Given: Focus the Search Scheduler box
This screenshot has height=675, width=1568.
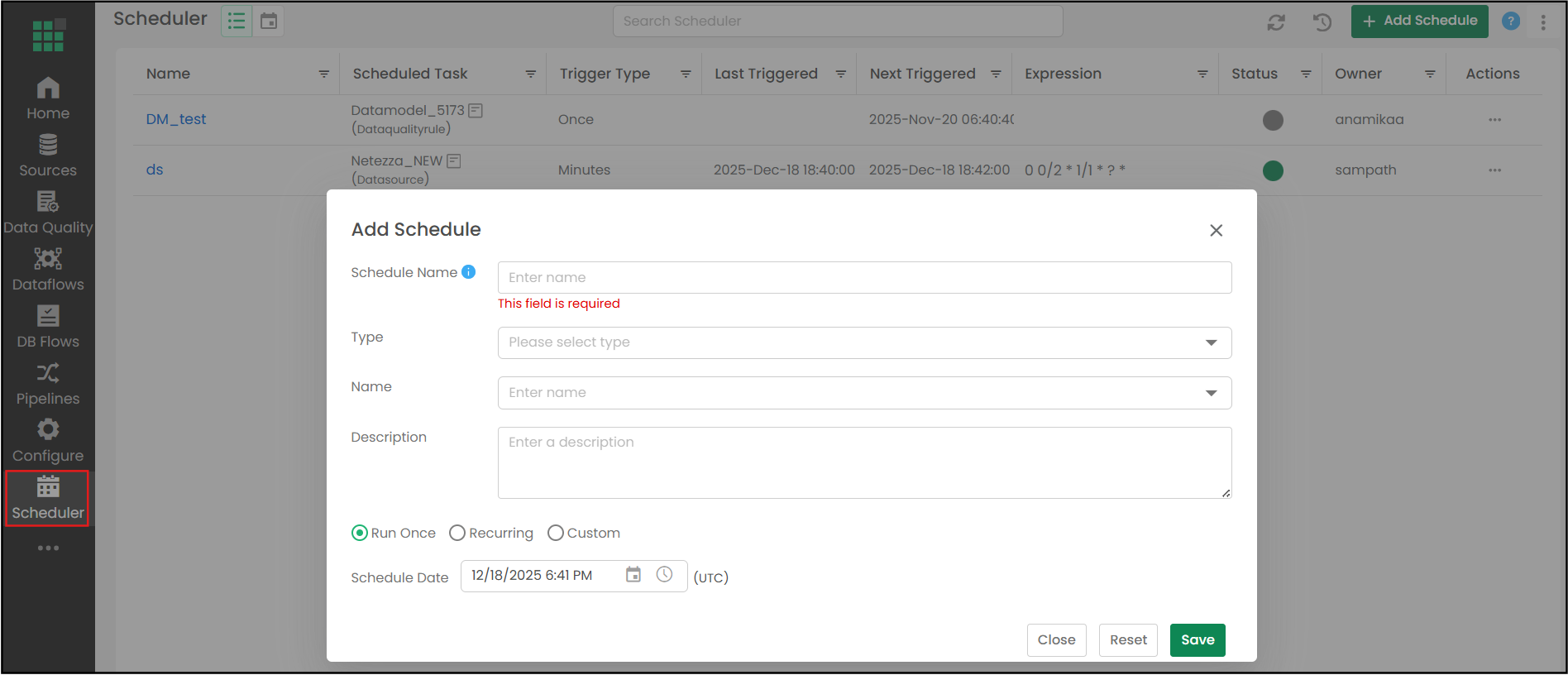Looking at the screenshot, I should tap(837, 21).
